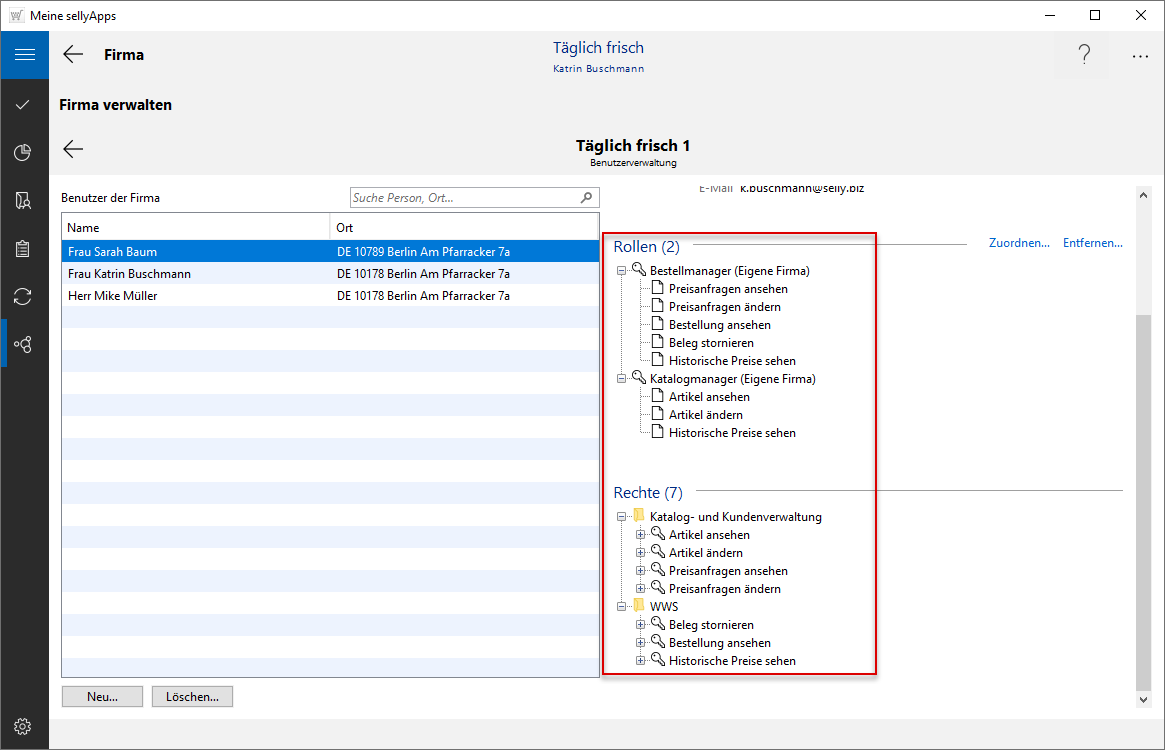Image resolution: width=1165 pixels, height=750 pixels.
Task: Collapse the WWS folder node
Action: (622, 607)
